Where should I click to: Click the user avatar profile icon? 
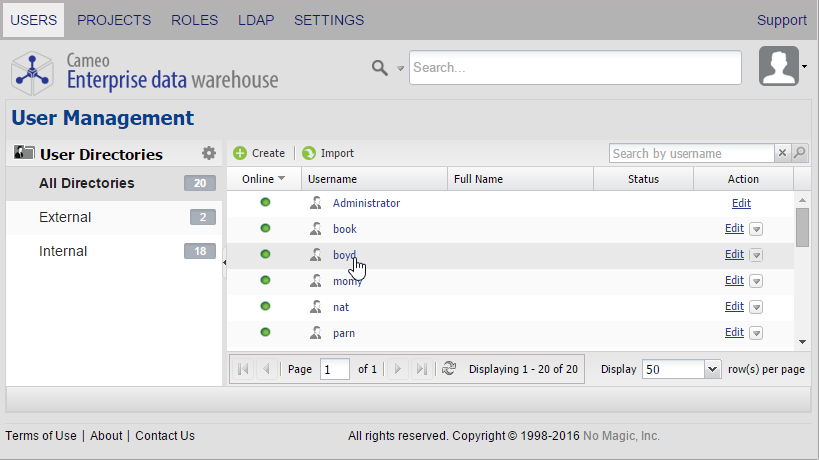click(779, 67)
